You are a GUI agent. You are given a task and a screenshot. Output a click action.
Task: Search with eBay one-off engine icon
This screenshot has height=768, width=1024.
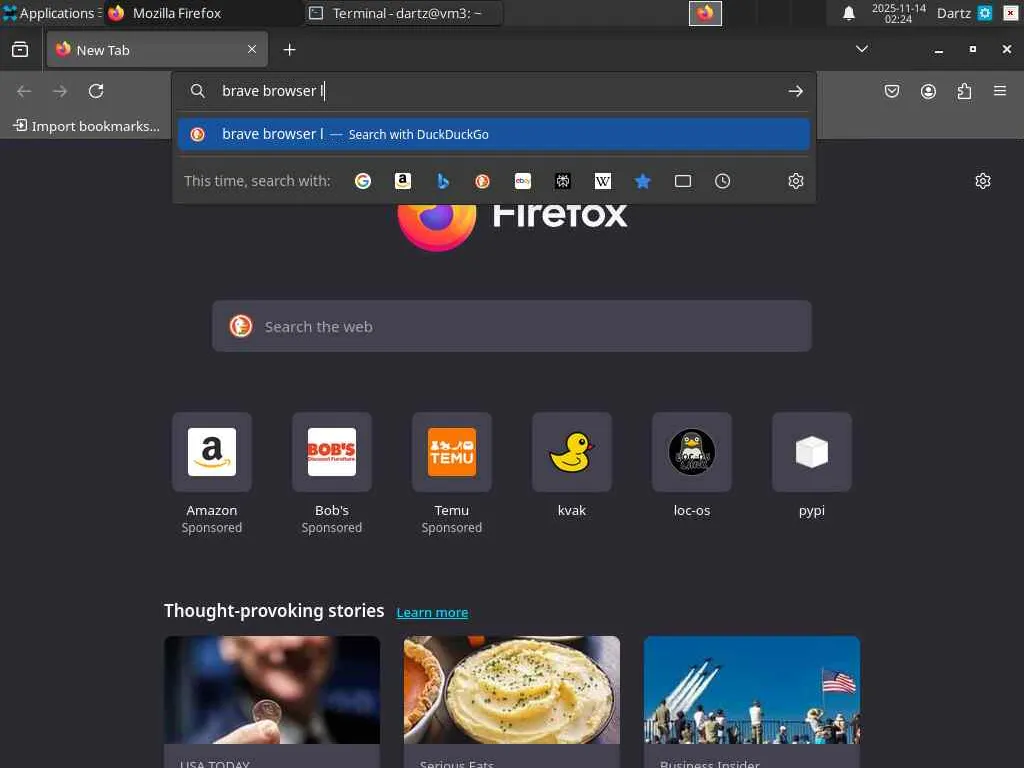(x=522, y=181)
